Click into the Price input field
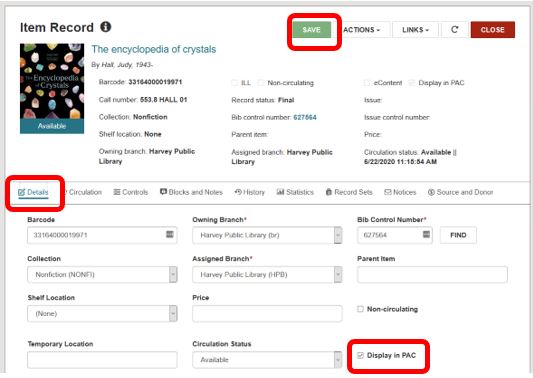This screenshot has width=533, height=378. tap(267, 313)
